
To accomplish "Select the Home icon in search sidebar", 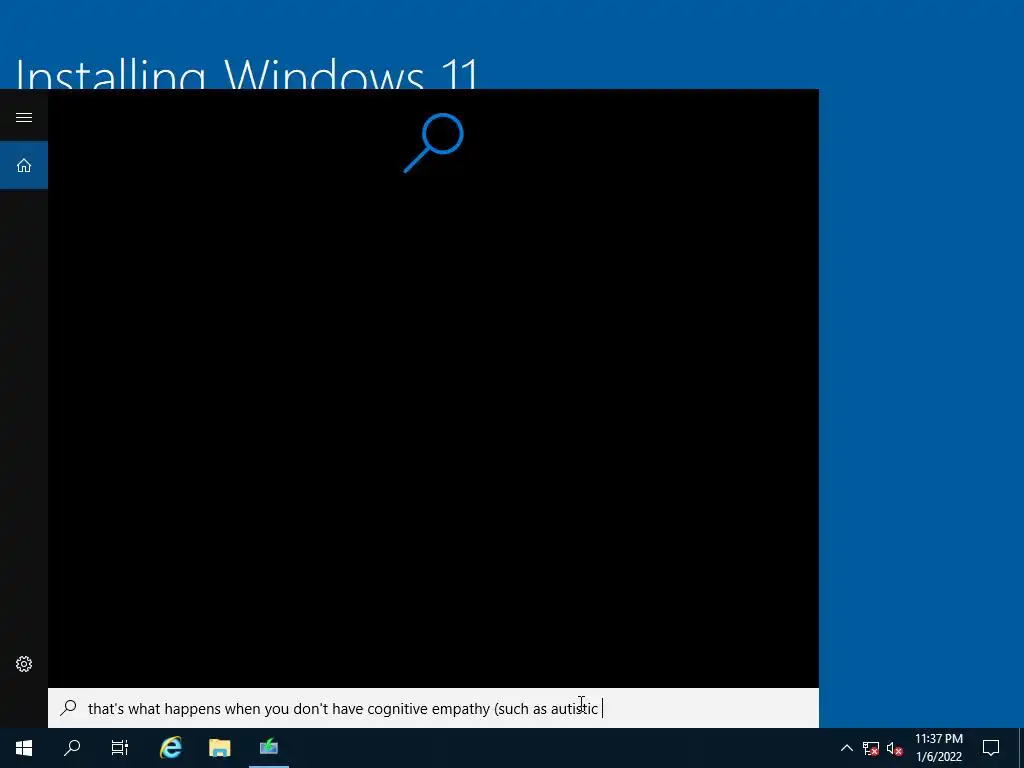I will pyautogui.click(x=24, y=165).
